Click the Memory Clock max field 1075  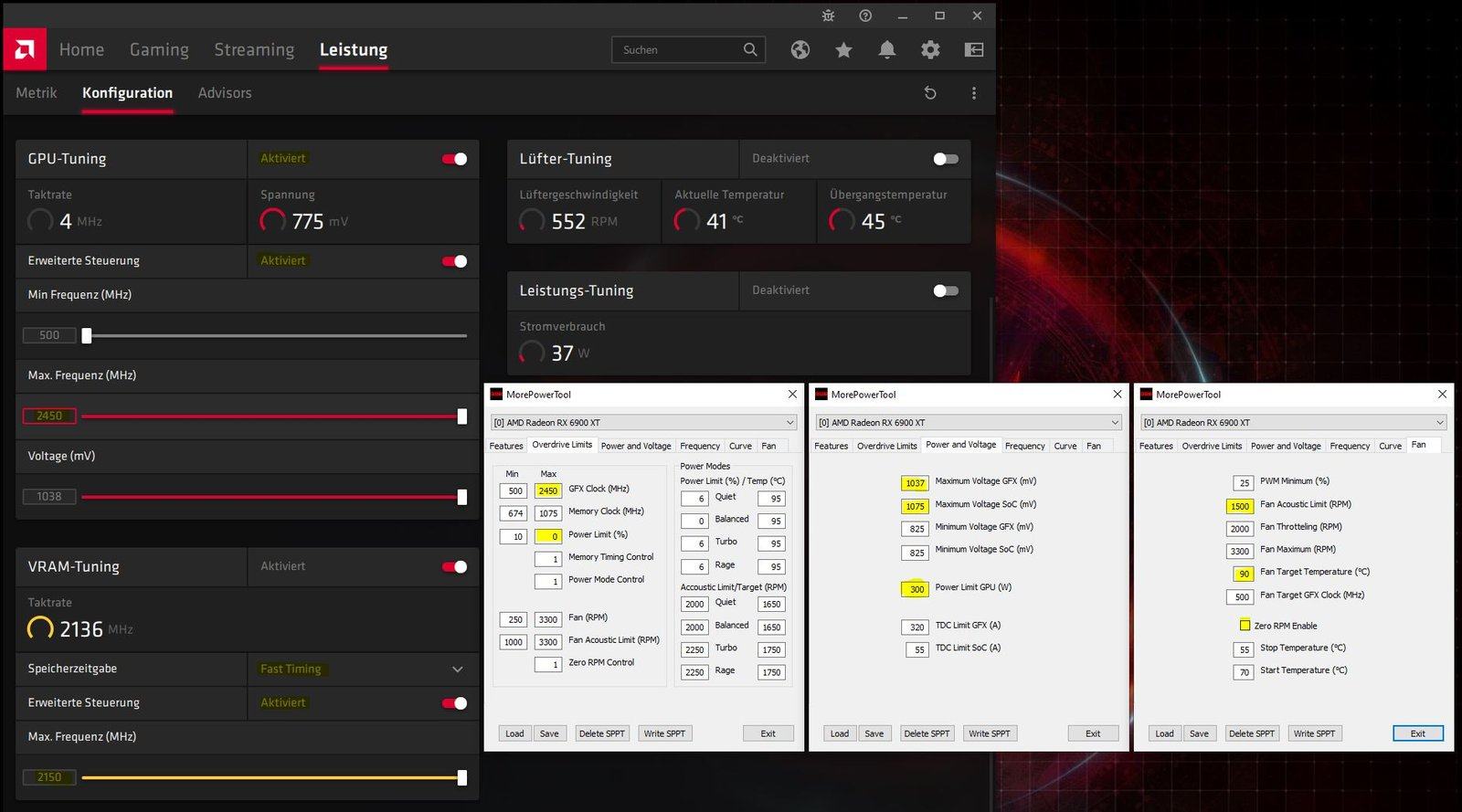[x=548, y=513]
